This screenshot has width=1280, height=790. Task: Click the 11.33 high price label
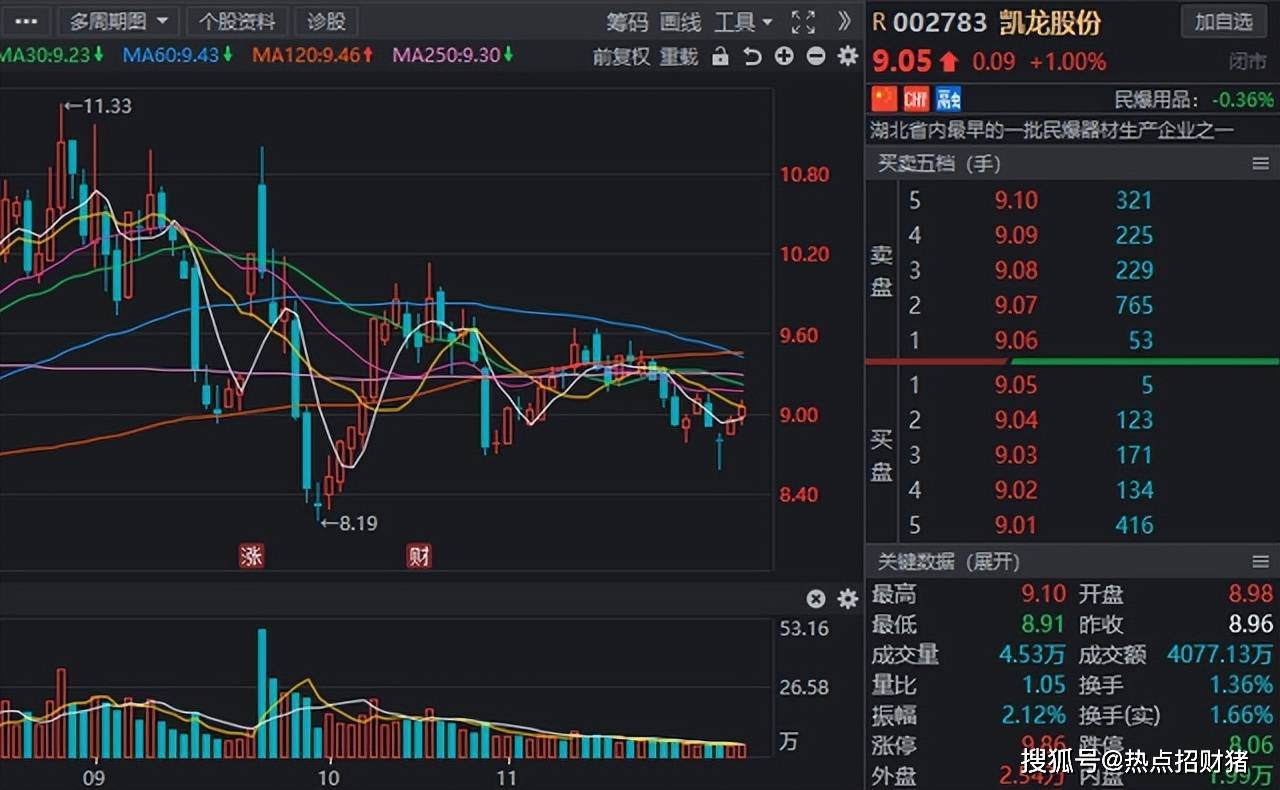pos(107,105)
